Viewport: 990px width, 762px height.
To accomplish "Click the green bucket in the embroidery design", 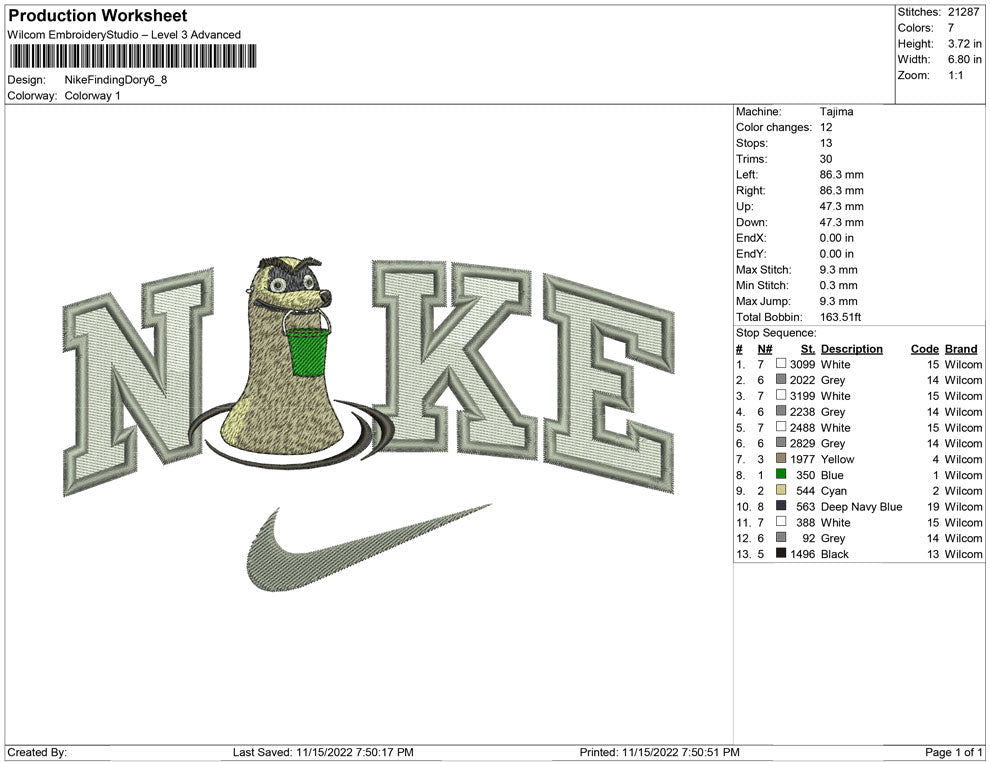I will (x=308, y=352).
